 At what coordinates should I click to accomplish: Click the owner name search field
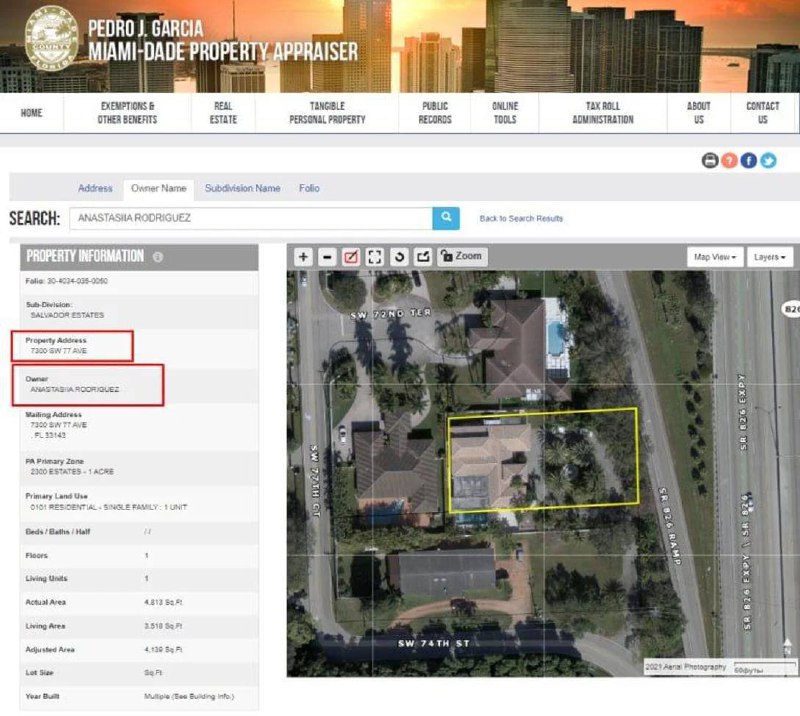coord(248,218)
